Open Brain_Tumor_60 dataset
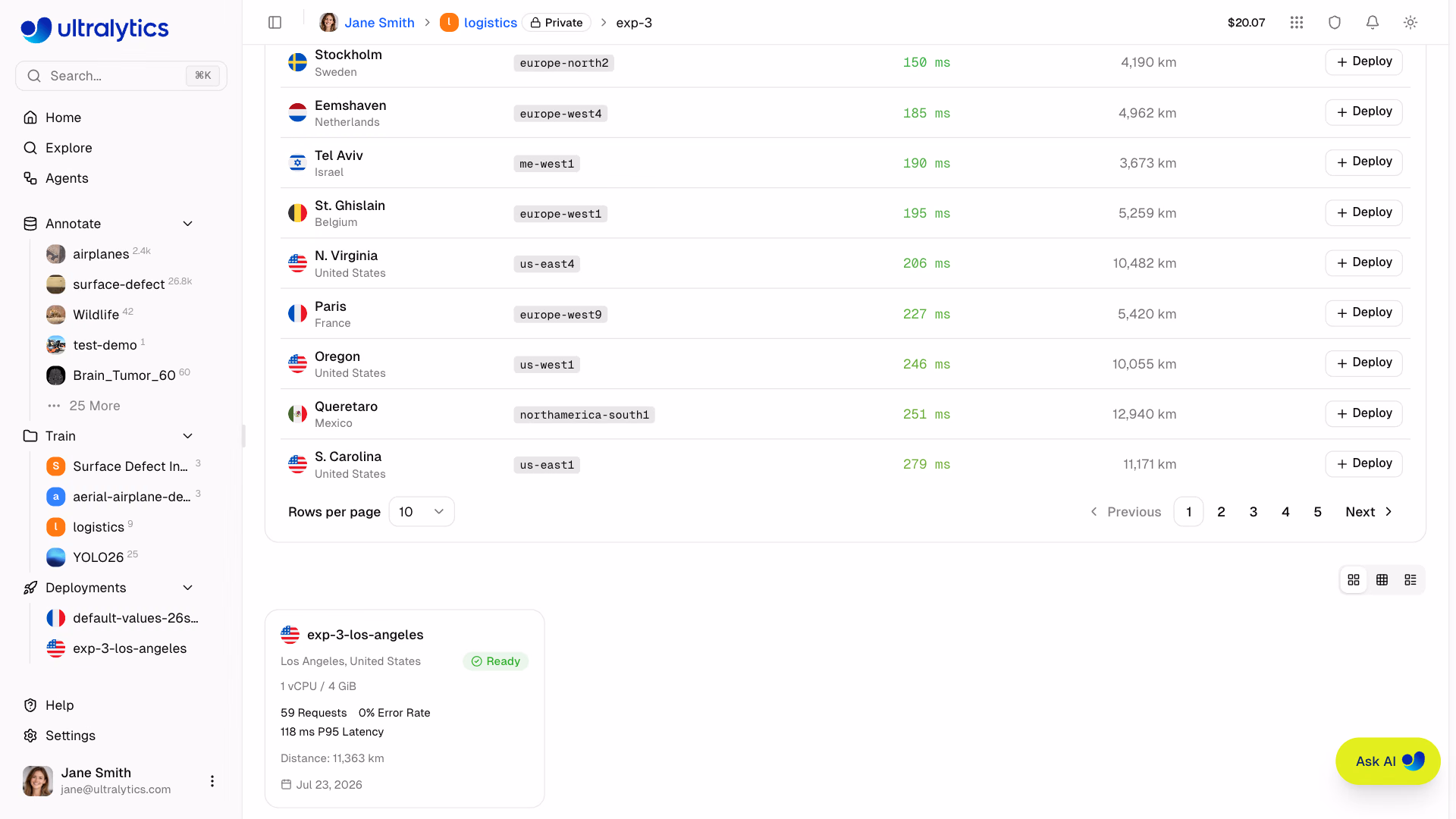The image size is (1456, 819). pyautogui.click(x=124, y=375)
